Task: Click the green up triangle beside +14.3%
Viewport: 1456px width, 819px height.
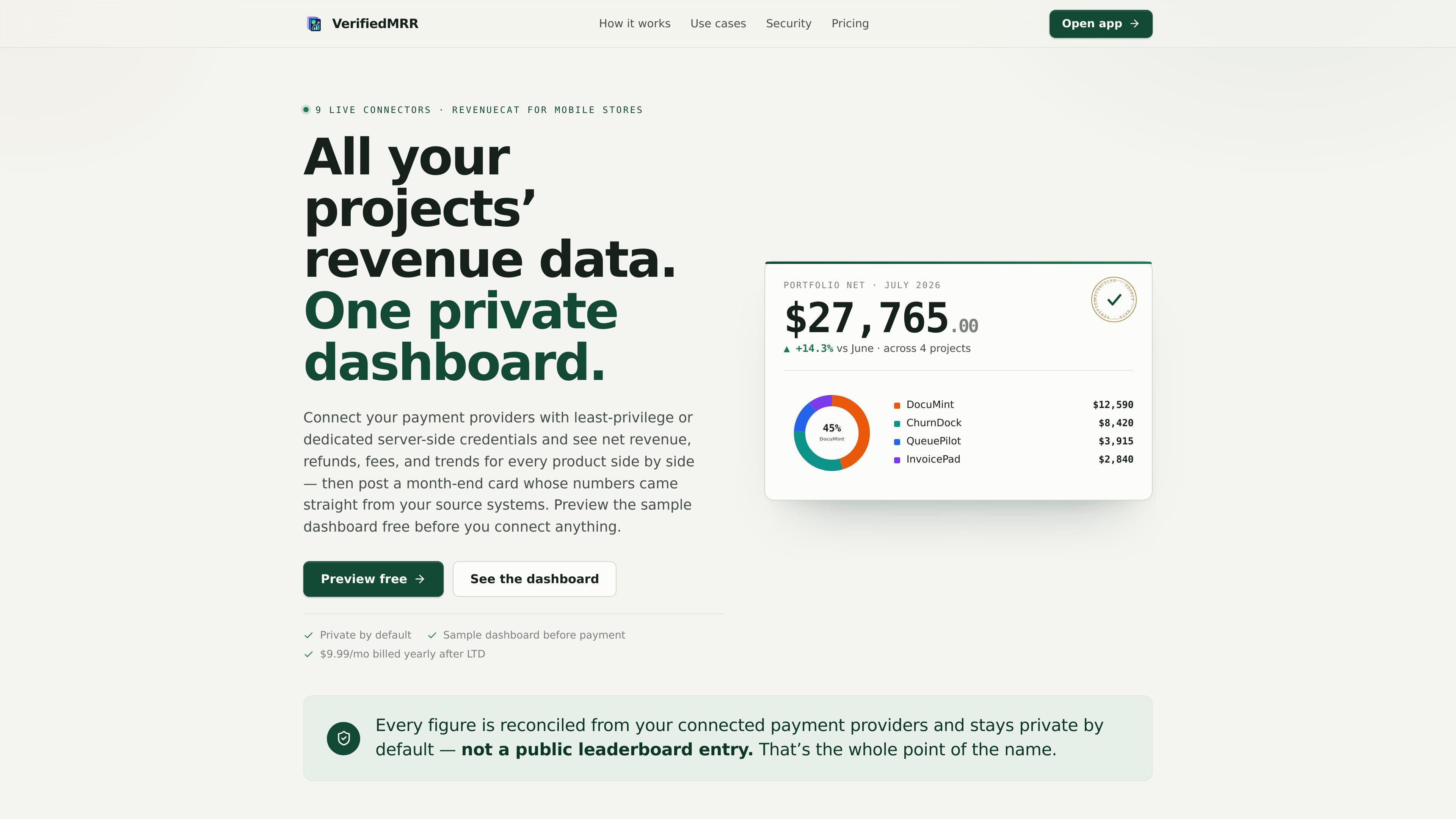Action: pyautogui.click(x=787, y=349)
